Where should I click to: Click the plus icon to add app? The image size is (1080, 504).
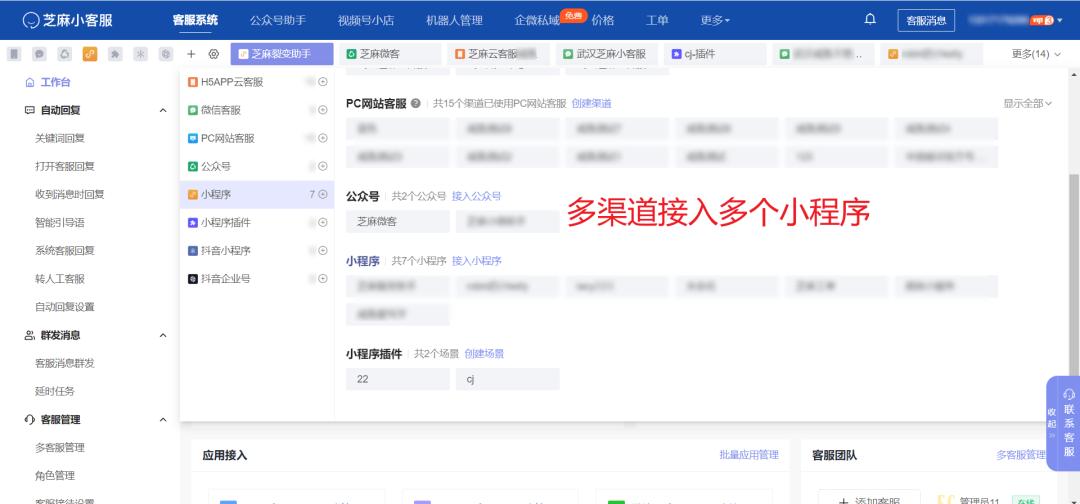(191, 54)
